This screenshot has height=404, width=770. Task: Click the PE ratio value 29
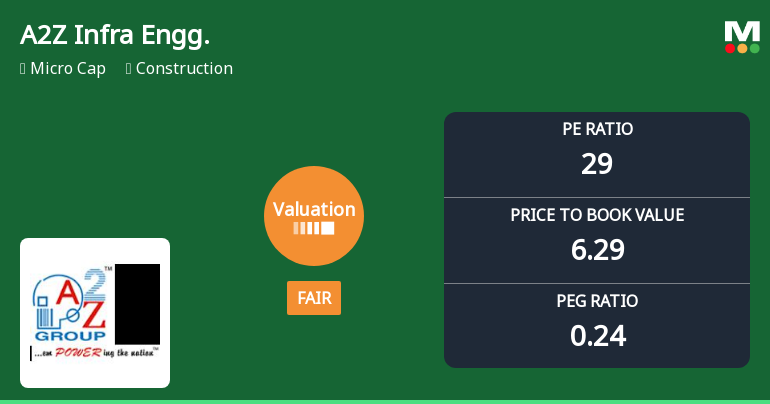597,163
